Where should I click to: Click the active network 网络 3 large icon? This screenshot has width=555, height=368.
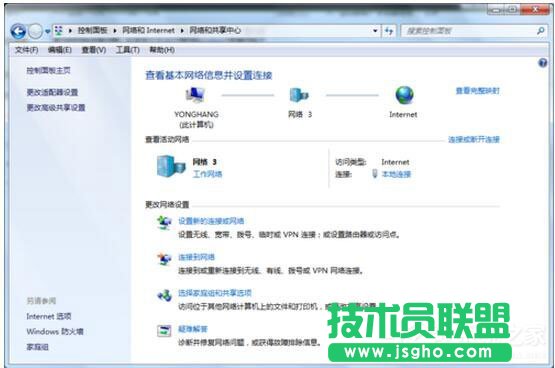click(x=171, y=166)
